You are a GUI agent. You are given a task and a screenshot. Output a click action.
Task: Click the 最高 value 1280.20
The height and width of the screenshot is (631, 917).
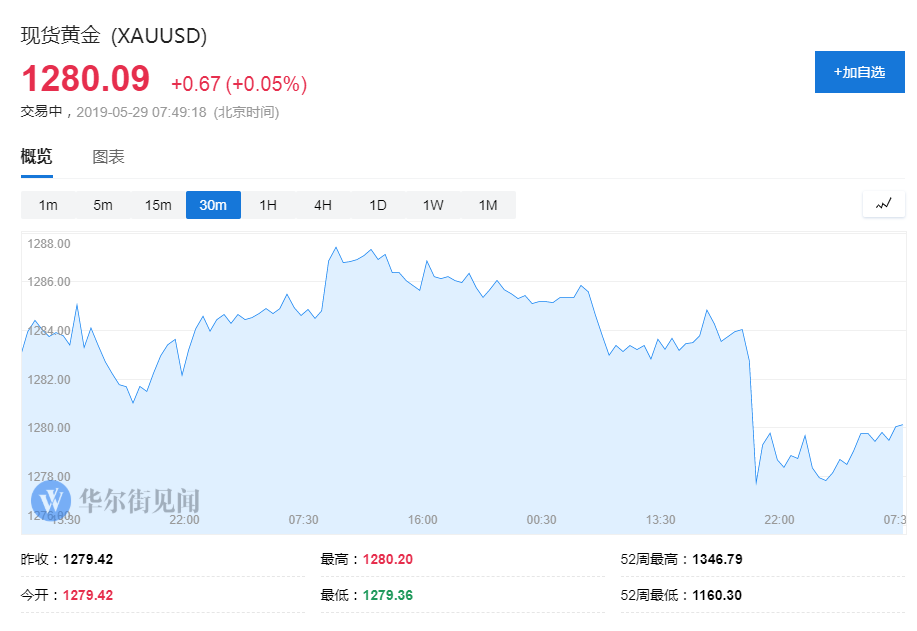click(x=387, y=559)
